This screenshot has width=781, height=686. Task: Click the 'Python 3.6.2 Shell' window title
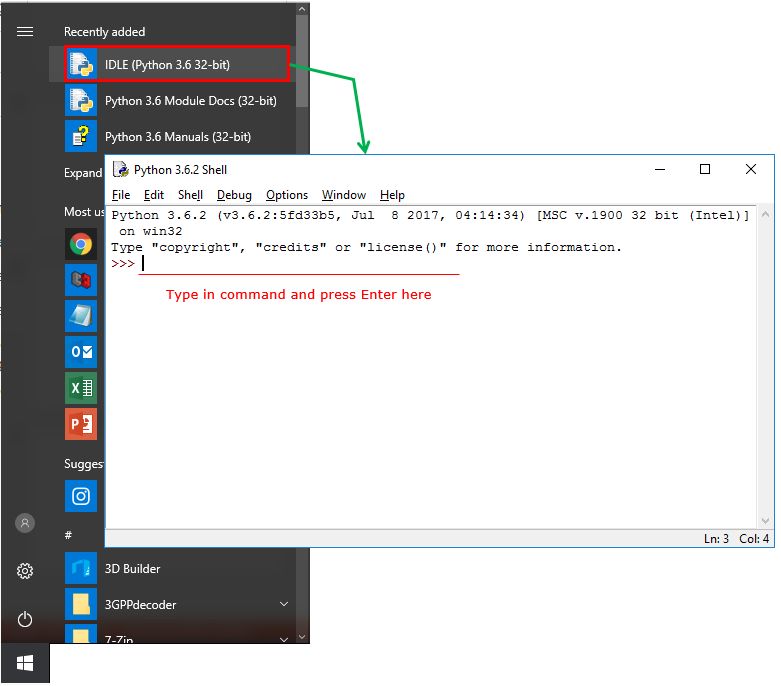tap(180, 170)
